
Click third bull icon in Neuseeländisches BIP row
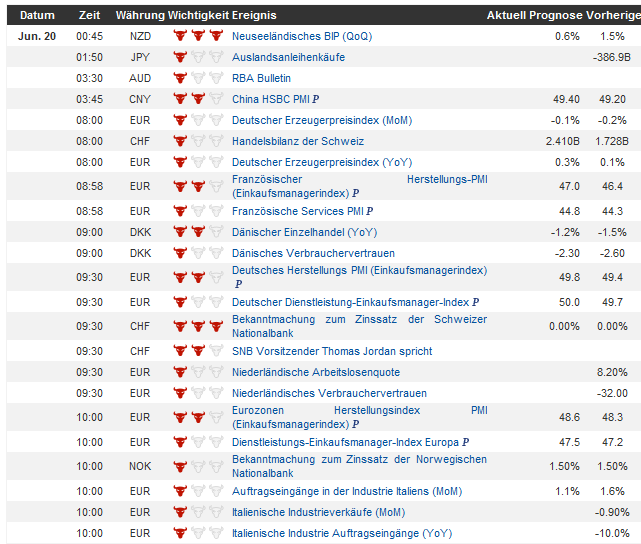point(216,36)
